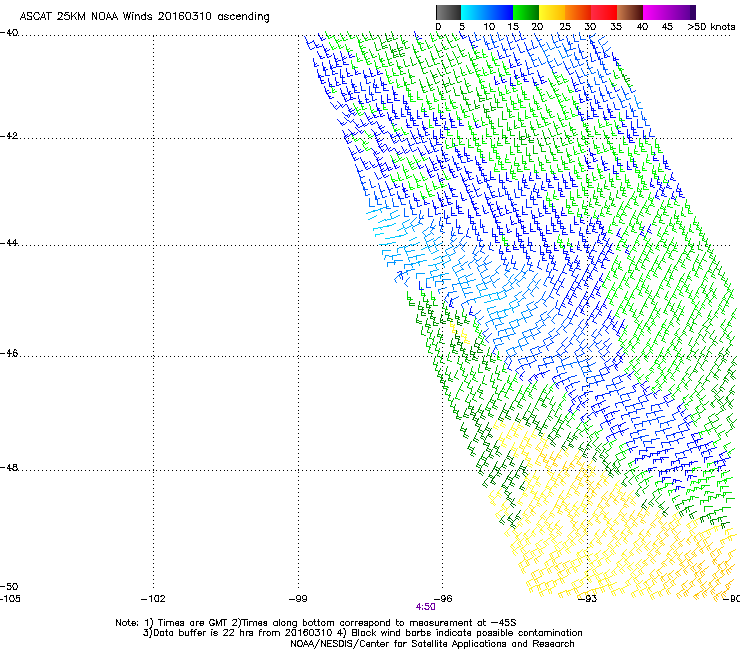Viewport: 740px width, 650px height.
Task: Click the '5' label under the color scale
Action: (462, 27)
